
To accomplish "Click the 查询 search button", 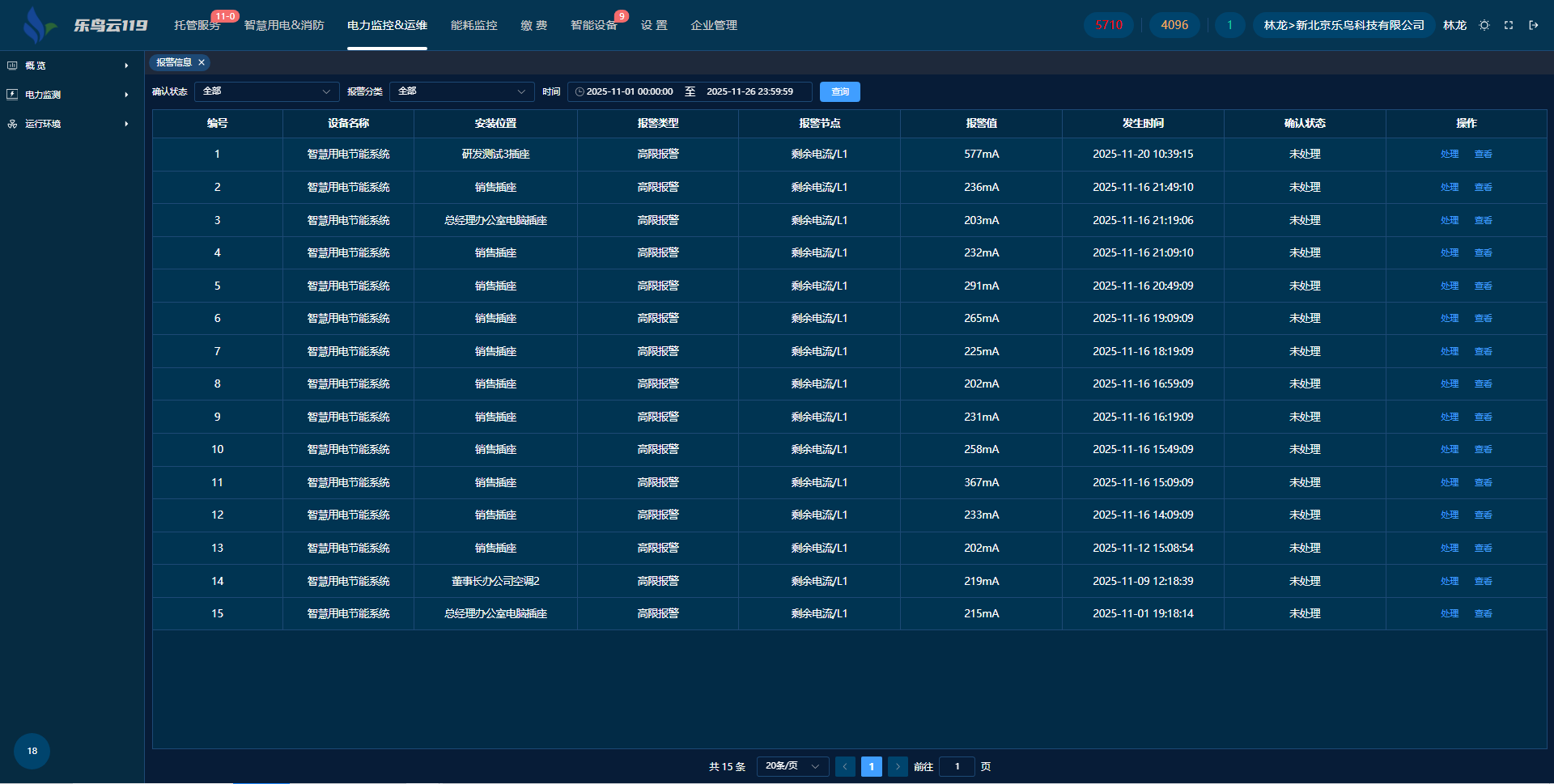I will point(839,92).
